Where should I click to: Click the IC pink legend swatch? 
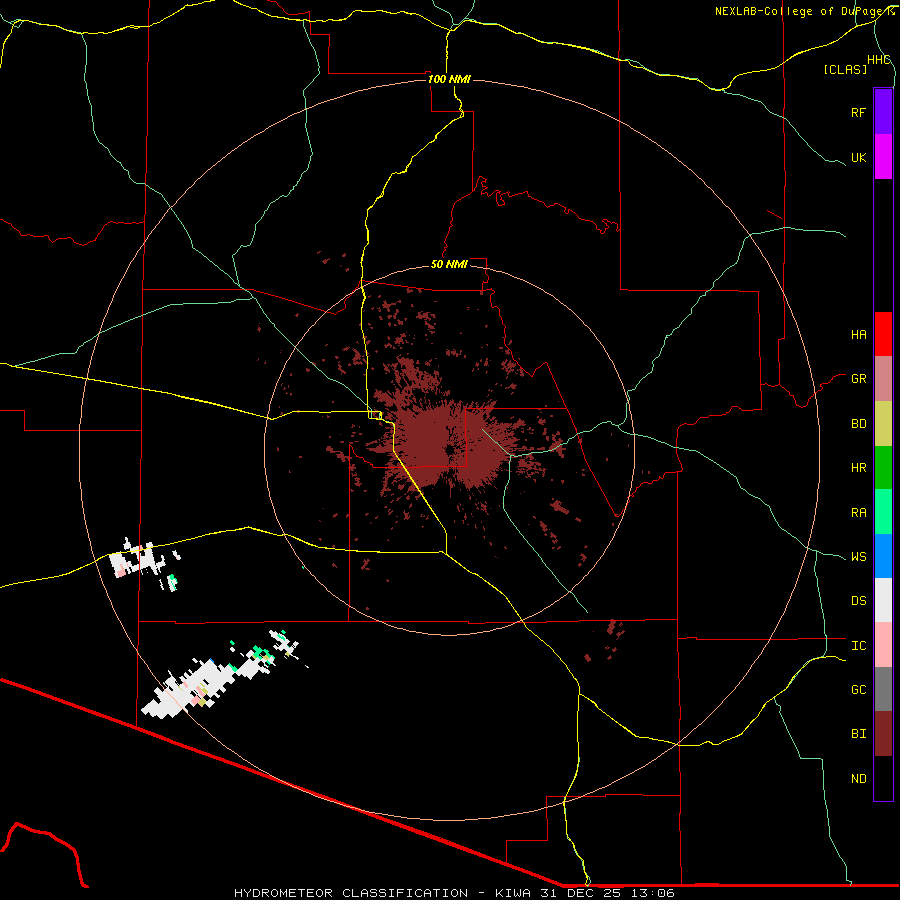coord(883,645)
